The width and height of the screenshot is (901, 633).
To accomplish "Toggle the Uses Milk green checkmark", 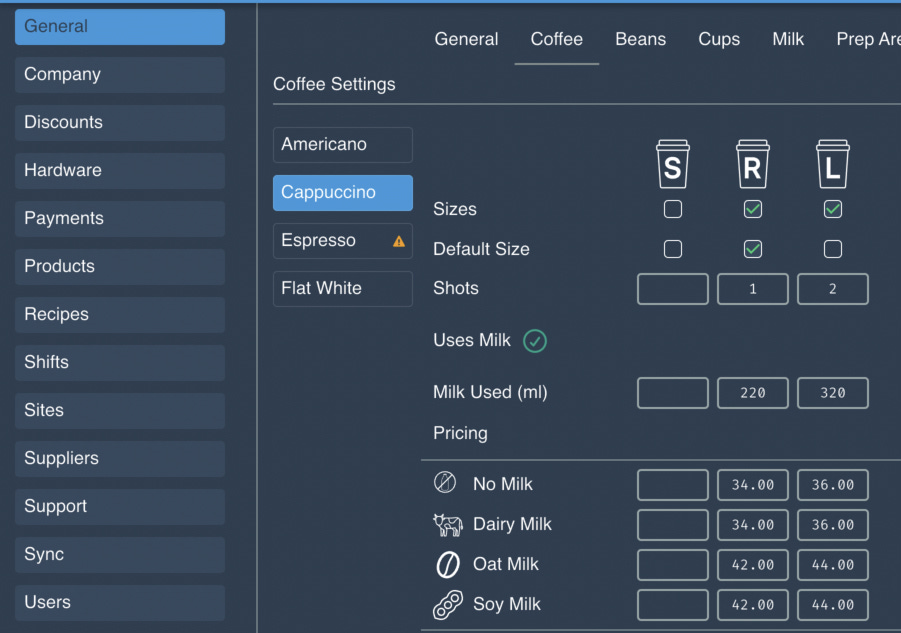I will (x=534, y=341).
